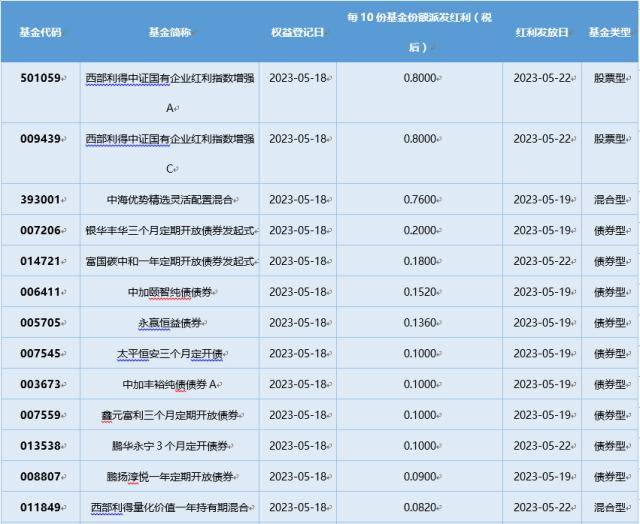Select the 西部利得量化价值一年持有期混合 fund name
This screenshot has width=640, height=524.
168,508
